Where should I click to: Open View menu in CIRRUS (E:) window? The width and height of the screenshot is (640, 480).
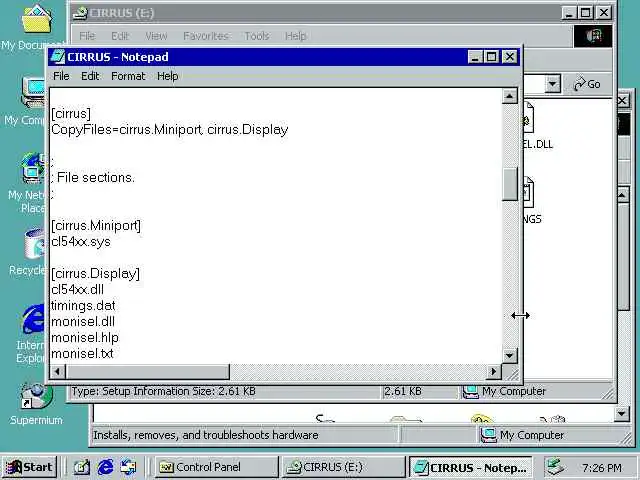point(156,36)
